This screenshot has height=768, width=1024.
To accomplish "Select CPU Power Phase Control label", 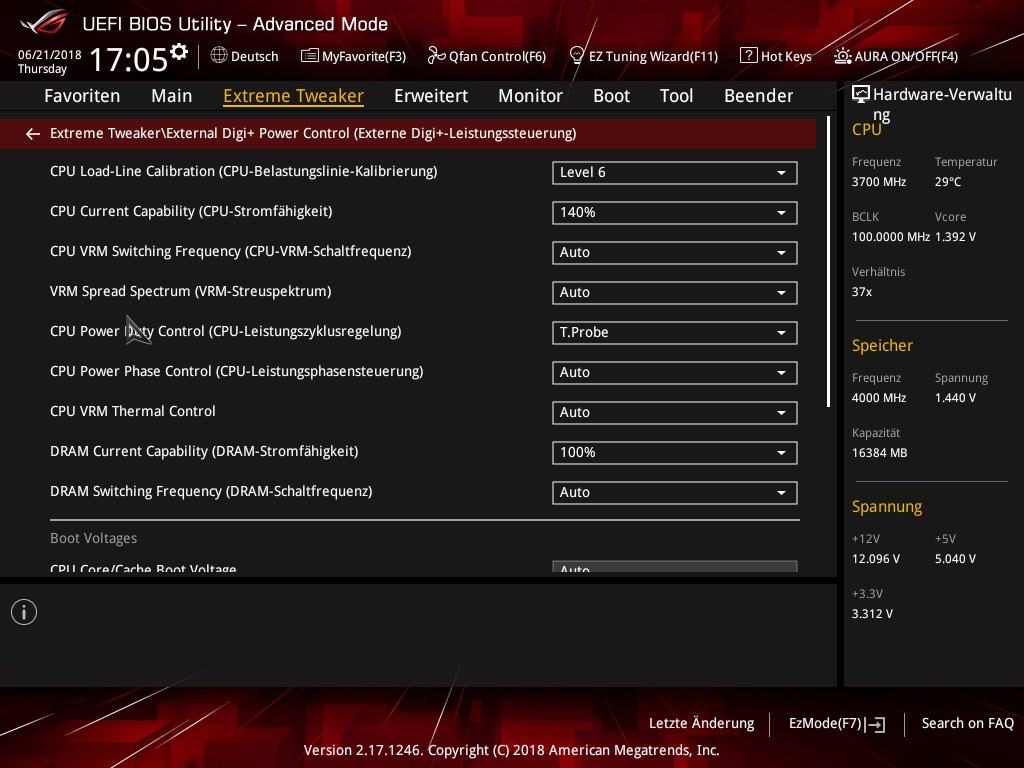I will [x=236, y=371].
